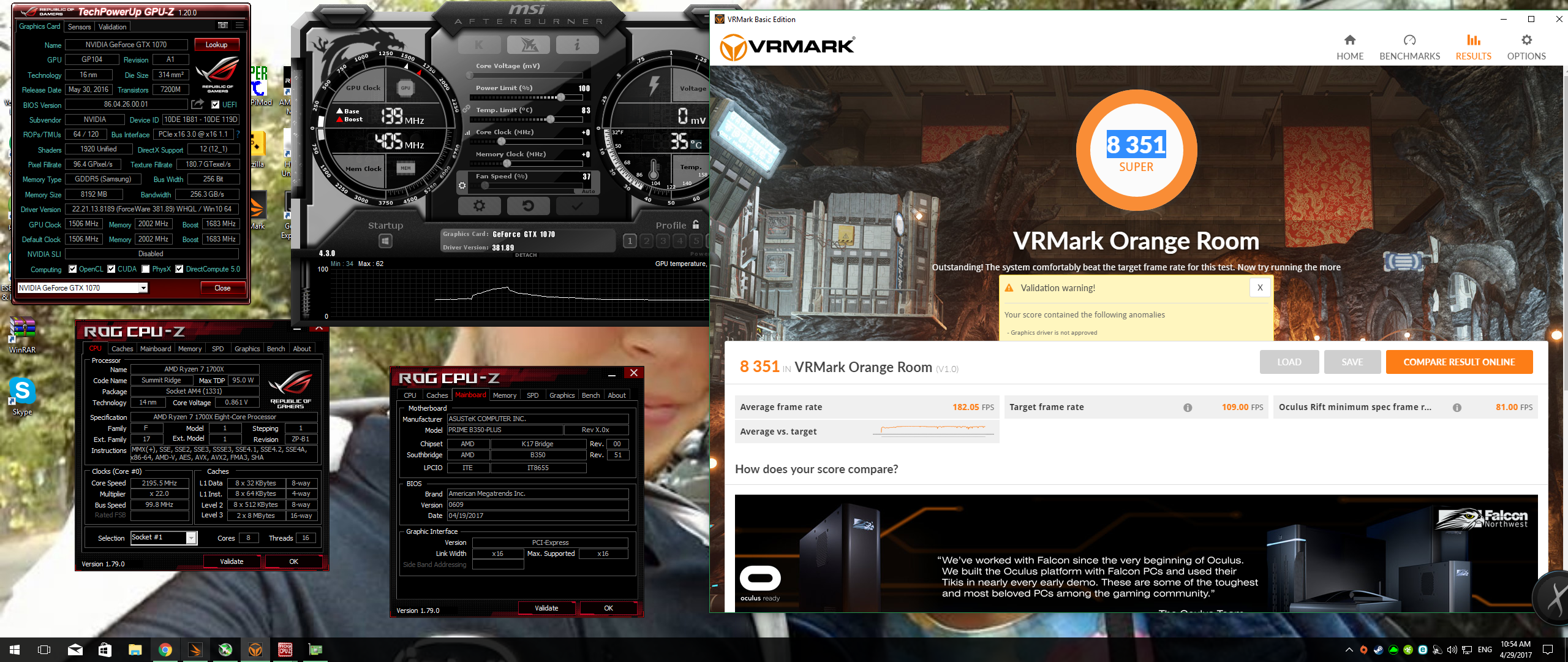This screenshot has height=662, width=1568.
Task: Open the Skype desktop shortcut
Action: pyautogui.click(x=23, y=397)
